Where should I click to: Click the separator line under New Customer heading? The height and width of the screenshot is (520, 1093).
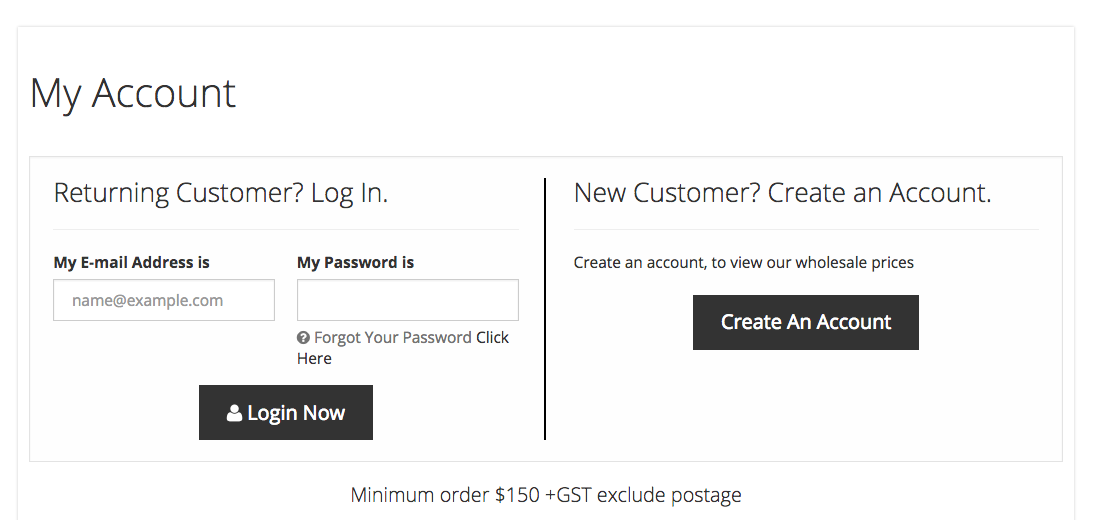point(807,229)
